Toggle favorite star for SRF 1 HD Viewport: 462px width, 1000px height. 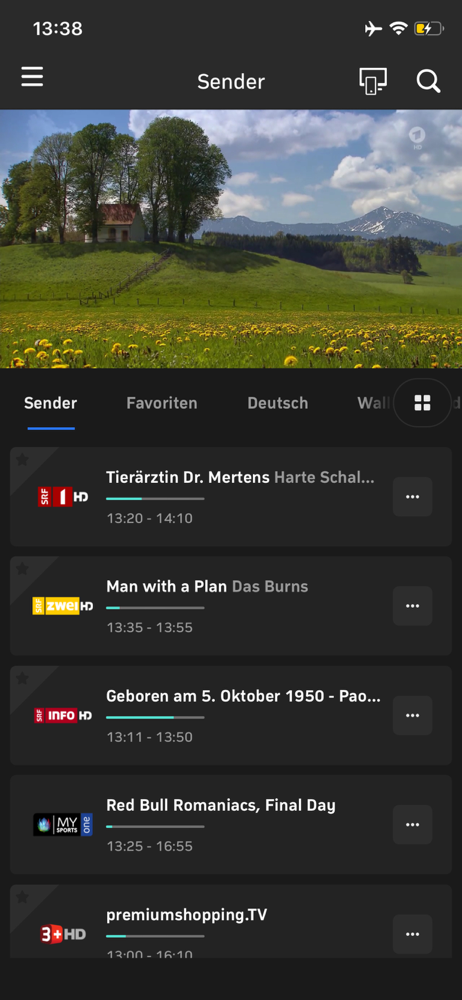click(22, 459)
